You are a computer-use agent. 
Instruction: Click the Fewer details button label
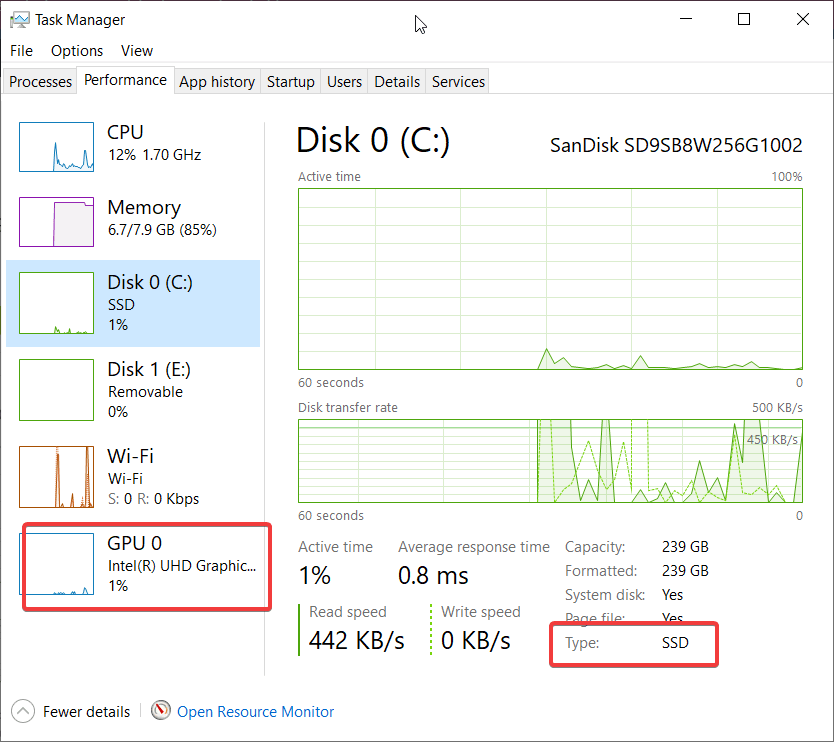point(86,712)
